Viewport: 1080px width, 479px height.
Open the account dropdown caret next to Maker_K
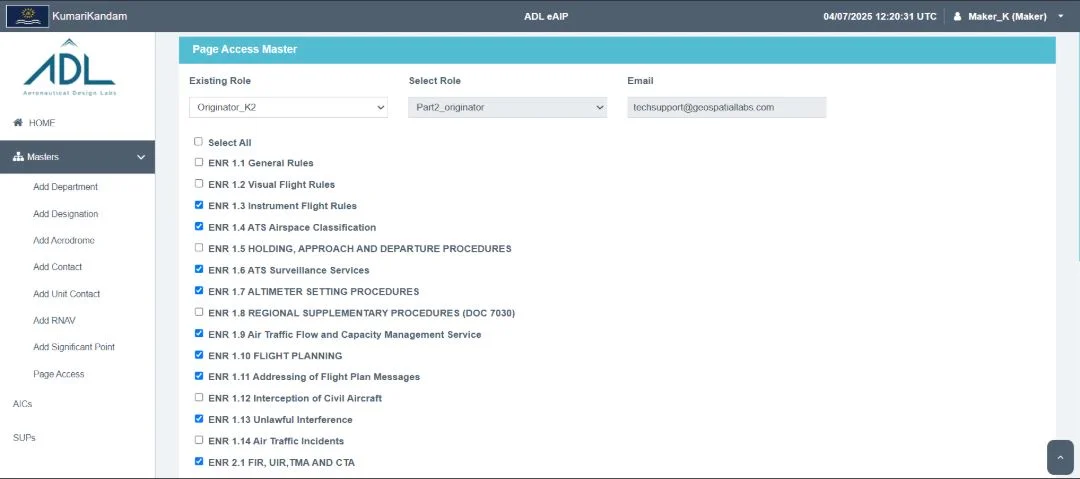[1061, 16]
